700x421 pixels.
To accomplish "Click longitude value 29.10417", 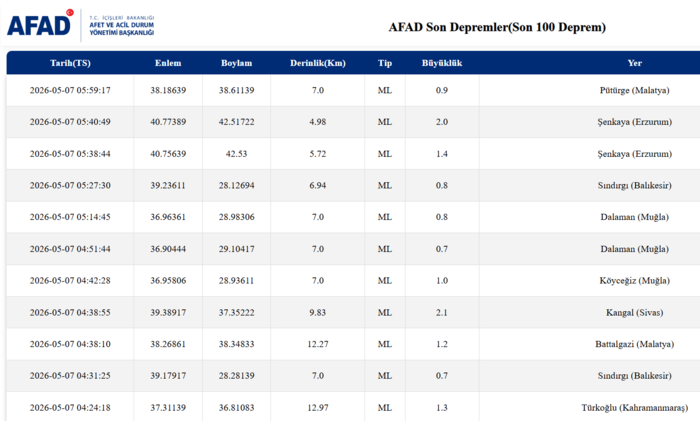I will click(236, 249).
